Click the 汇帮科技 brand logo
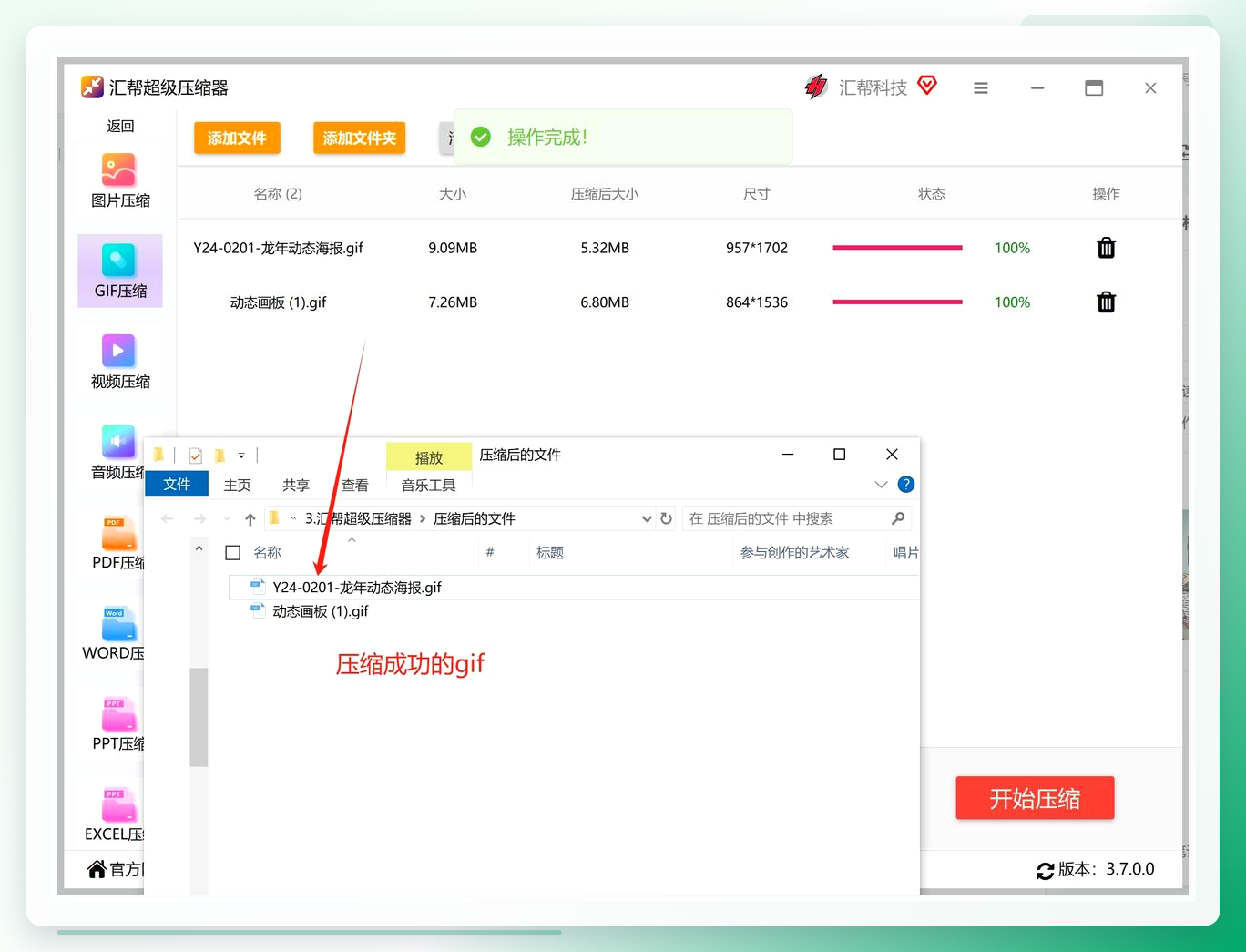 pos(815,87)
